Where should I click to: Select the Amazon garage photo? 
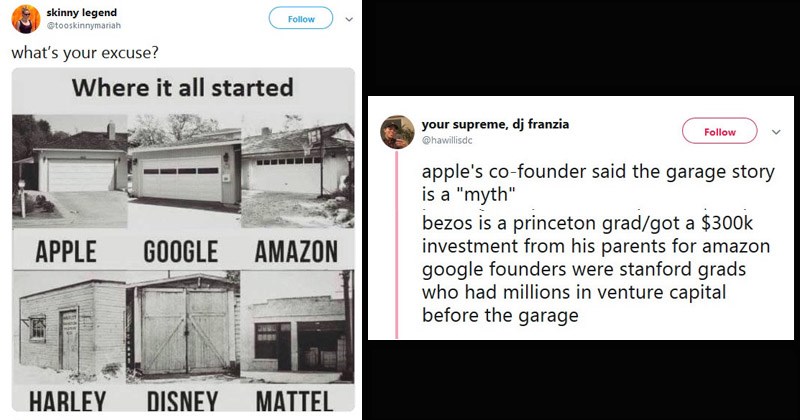295,170
